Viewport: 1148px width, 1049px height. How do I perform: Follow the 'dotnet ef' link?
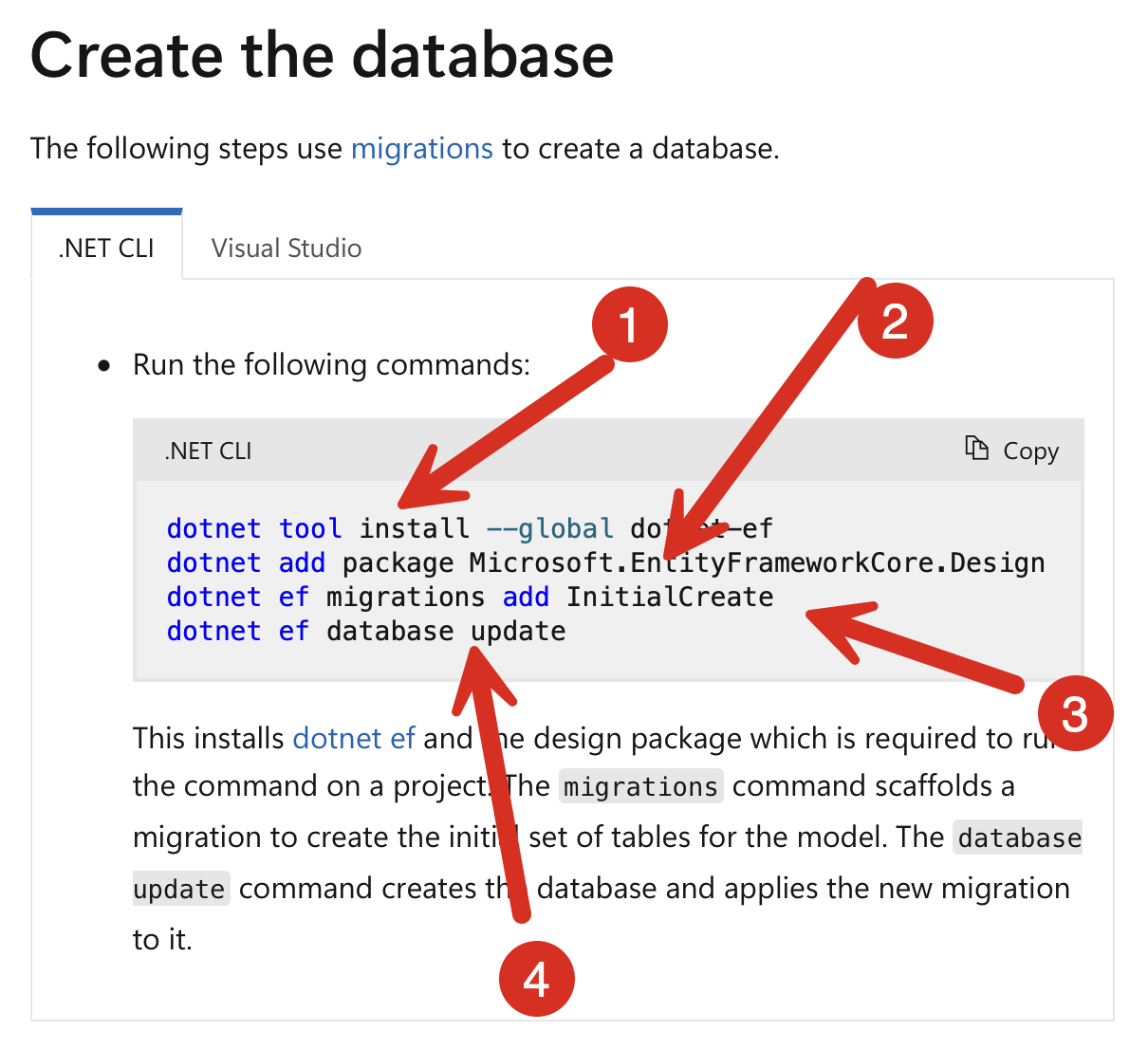coord(353,738)
